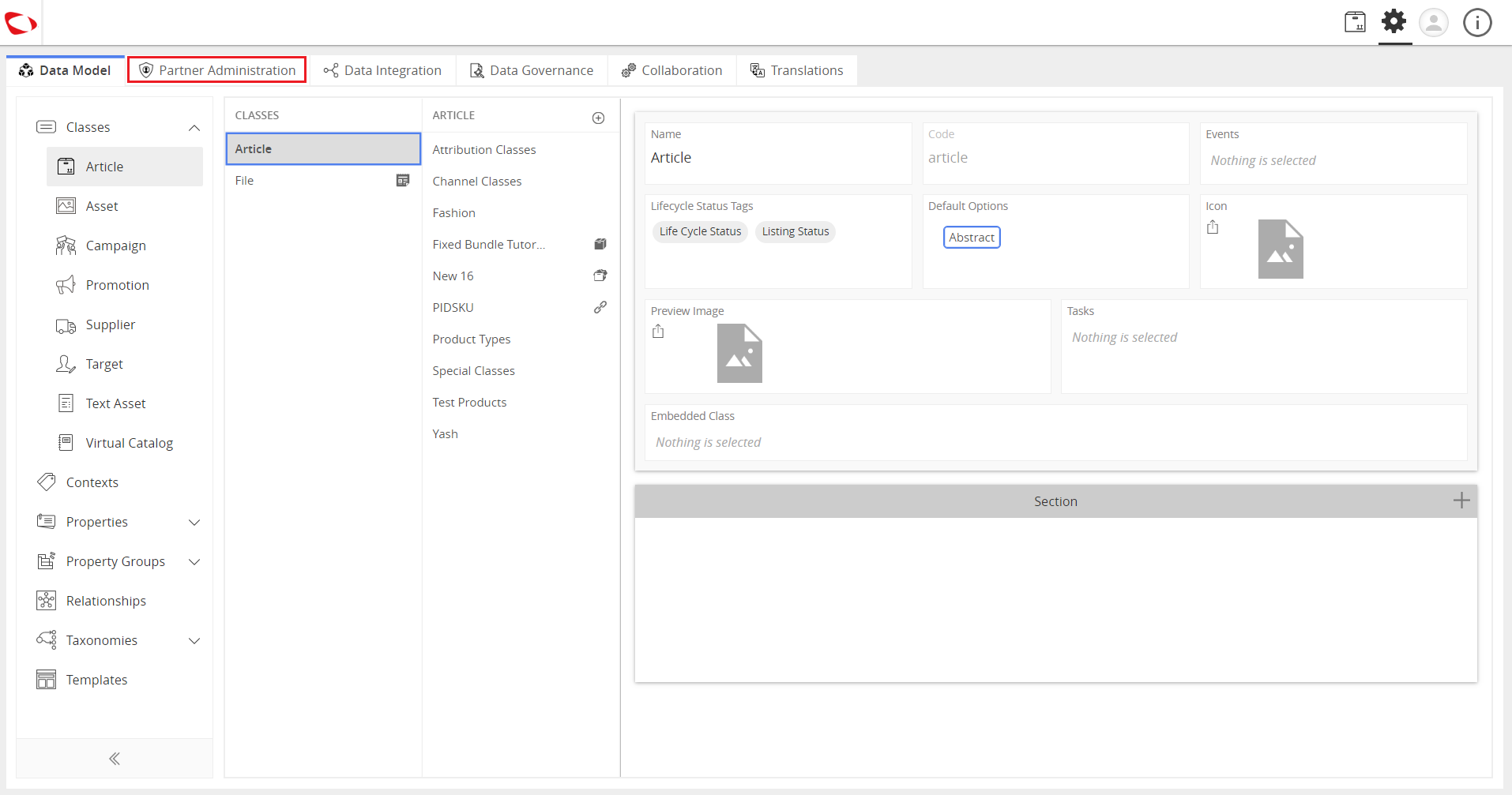Collapse the Classes section chevron
The height and width of the screenshot is (795, 1512).
click(194, 128)
